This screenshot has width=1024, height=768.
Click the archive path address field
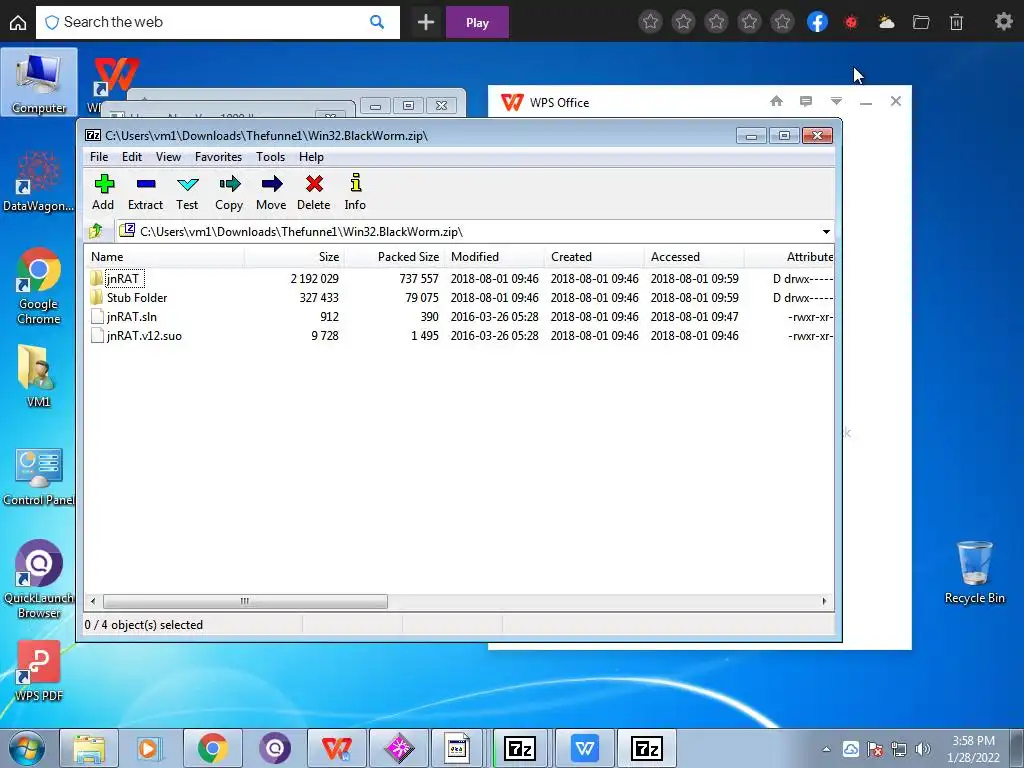click(468, 232)
